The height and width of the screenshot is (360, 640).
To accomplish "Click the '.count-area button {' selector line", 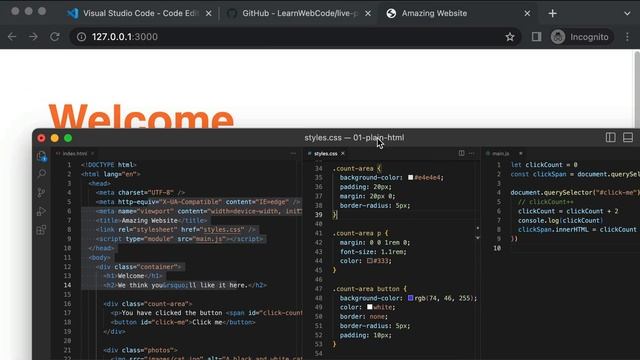I will (370, 289).
